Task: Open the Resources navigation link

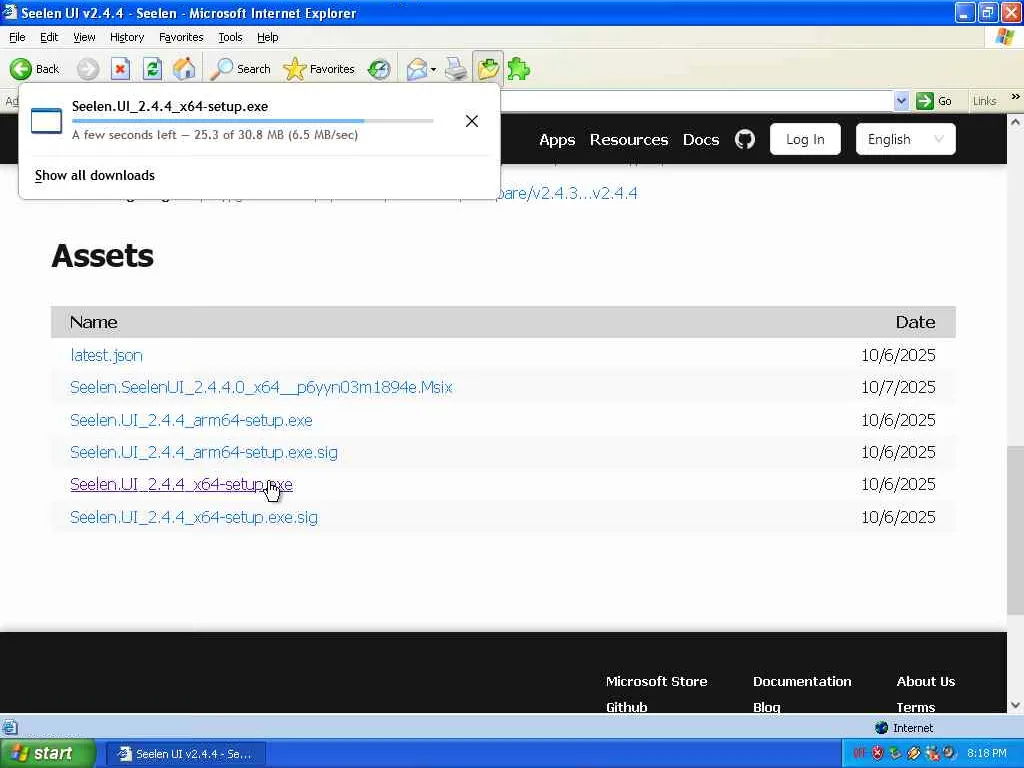Action: pos(629,140)
